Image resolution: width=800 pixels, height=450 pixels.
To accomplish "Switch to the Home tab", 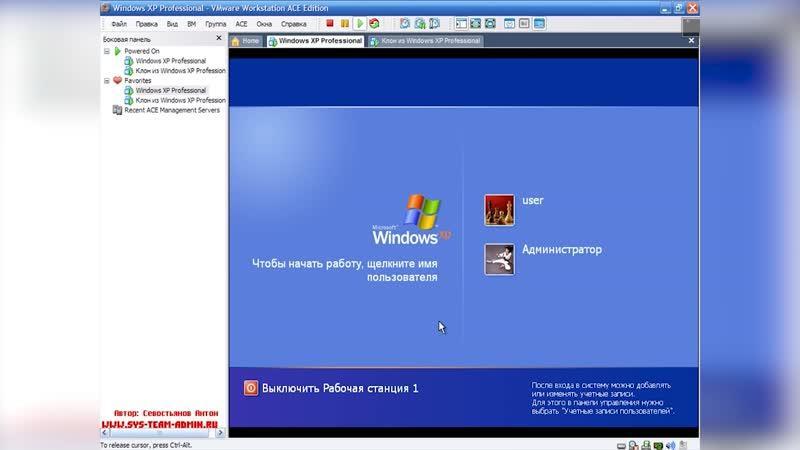I will pyautogui.click(x=245, y=41).
